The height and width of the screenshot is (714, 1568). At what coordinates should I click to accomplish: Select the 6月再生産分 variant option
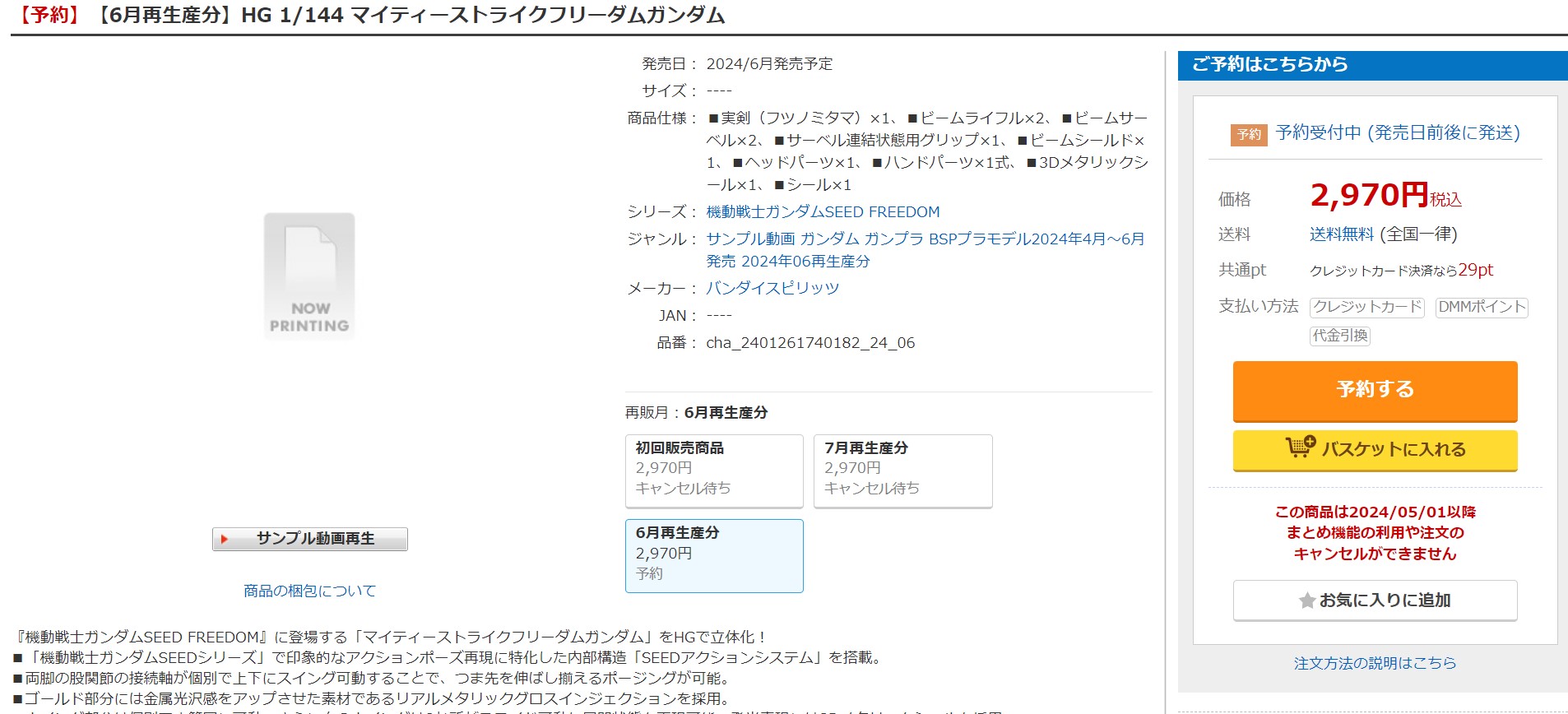(x=714, y=556)
